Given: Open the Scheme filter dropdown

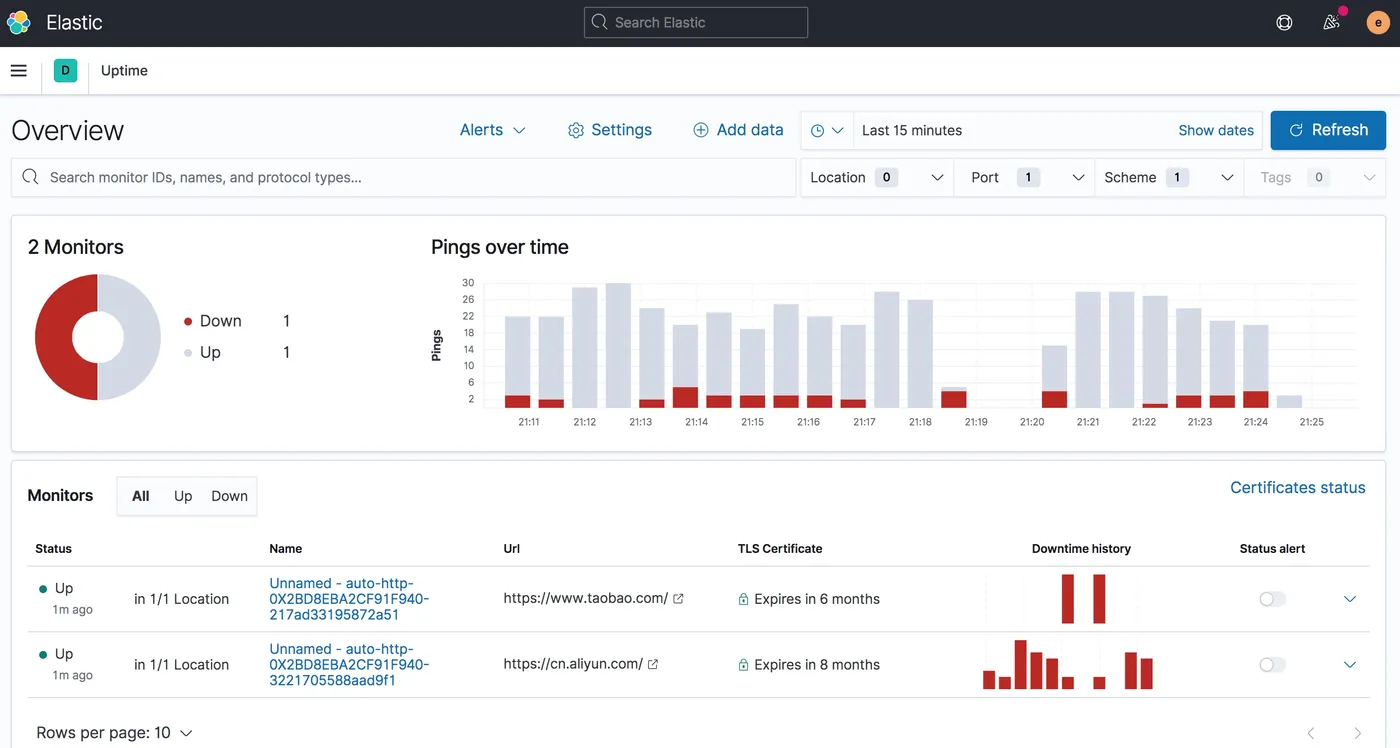Looking at the screenshot, I should (x=1169, y=178).
